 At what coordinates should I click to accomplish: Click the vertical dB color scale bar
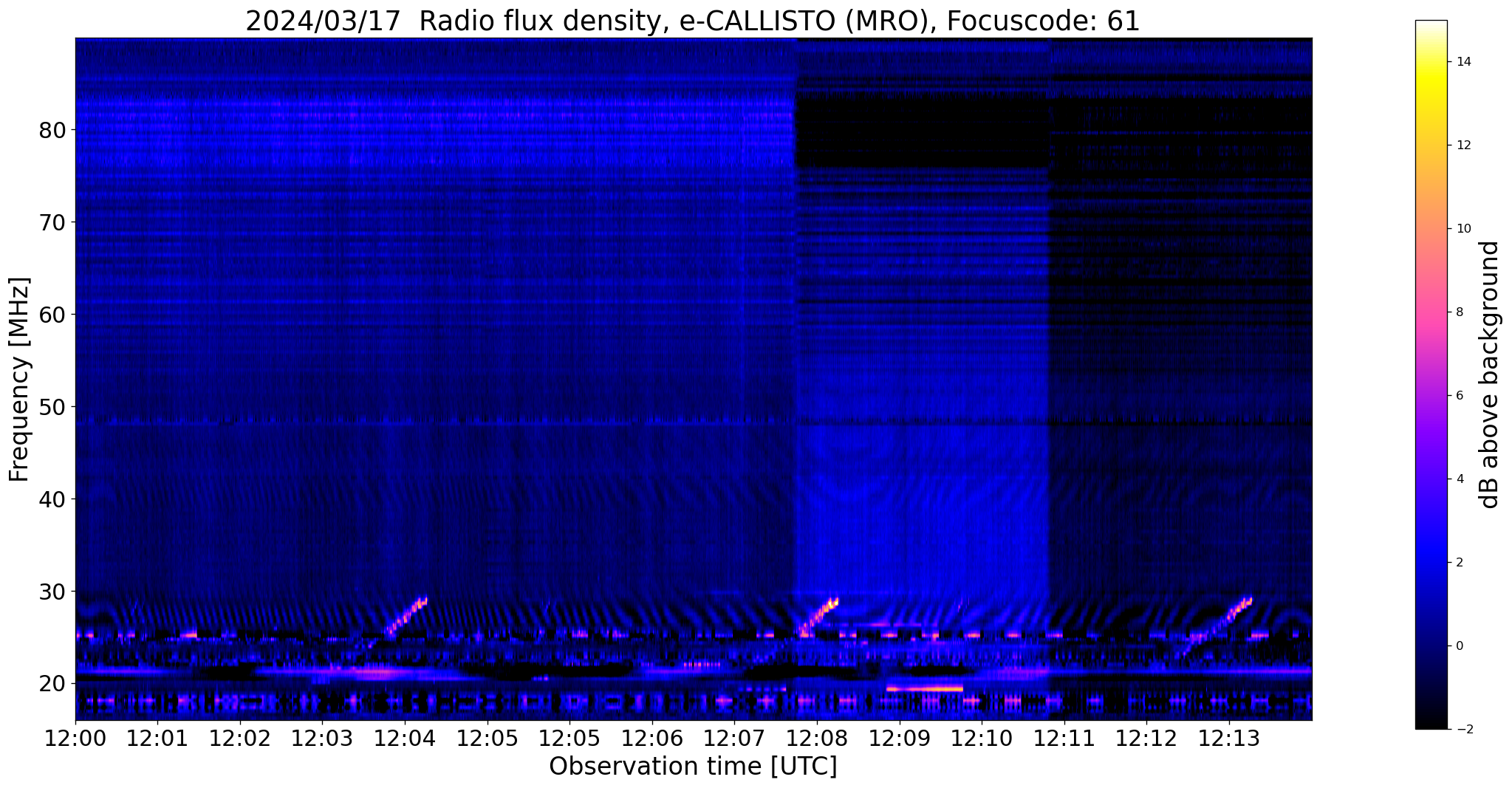pyautogui.click(x=1431, y=374)
